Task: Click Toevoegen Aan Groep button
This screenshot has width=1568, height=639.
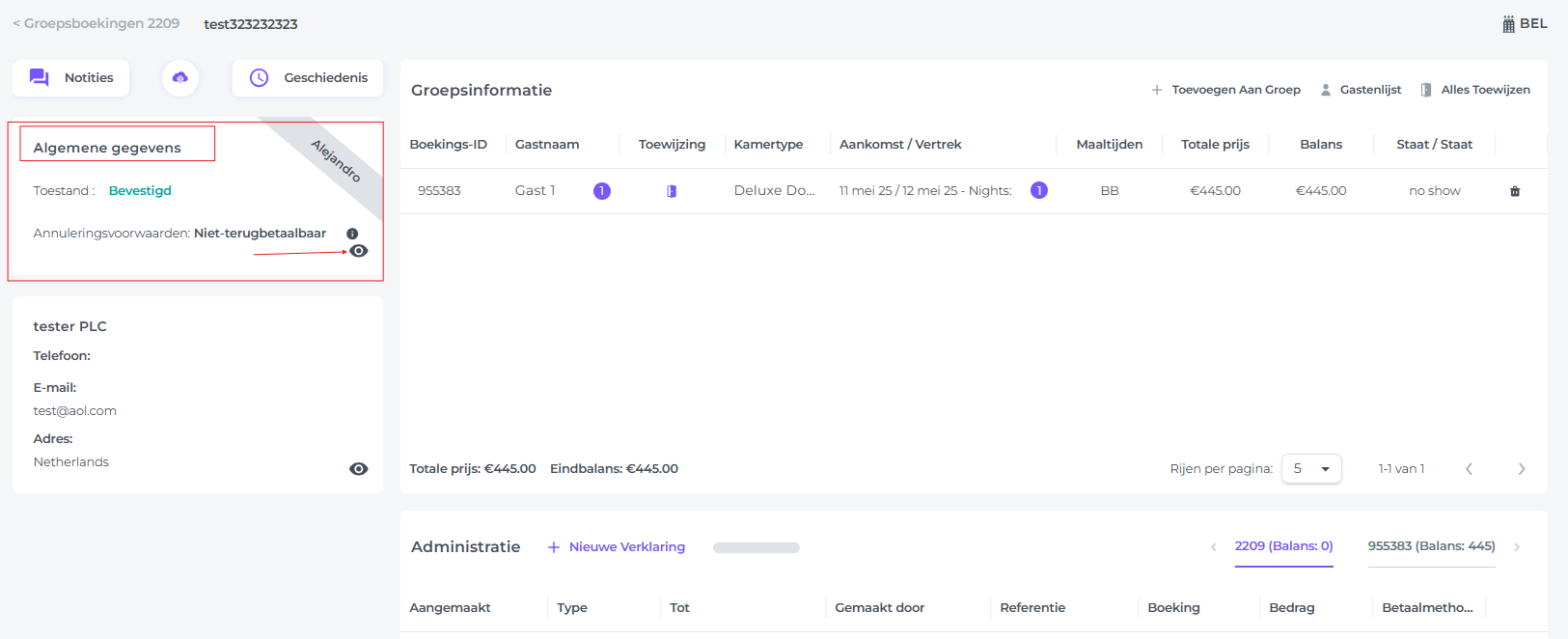Action: tap(1225, 90)
